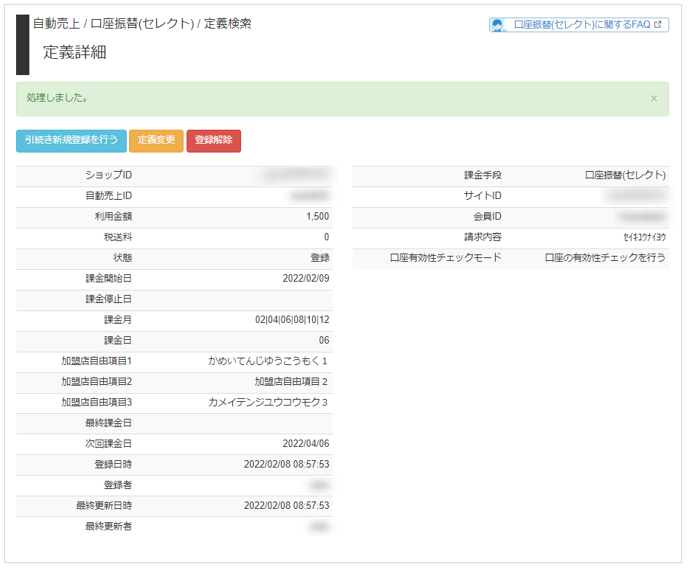The height and width of the screenshot is (572, 694).
Task: Click the 自動売上ID label
Action: click(x=108, y=196)
